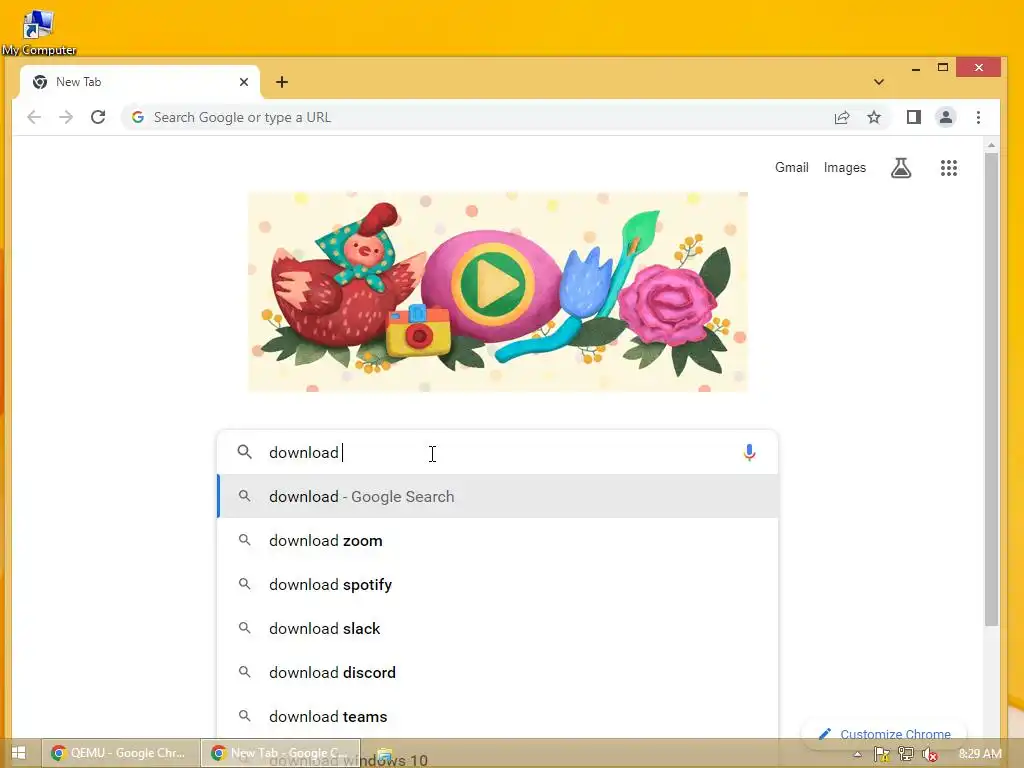Click the Action Center flag icon
Screen dimensions: 1024x768
[x=881, y=754]
